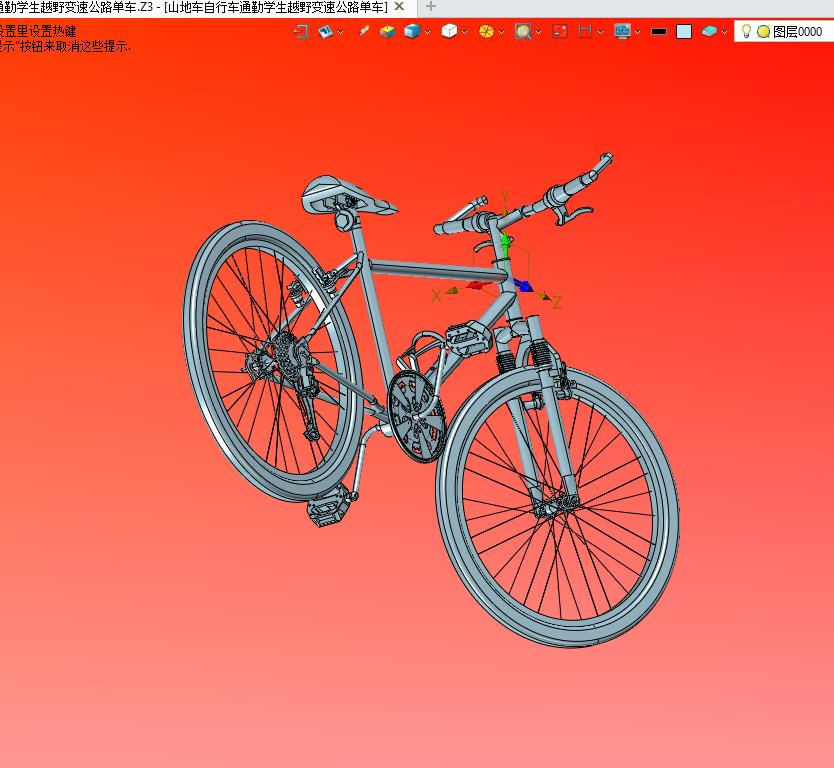Open the dropdown beside the yellow faceted sphere

(502, 32)
